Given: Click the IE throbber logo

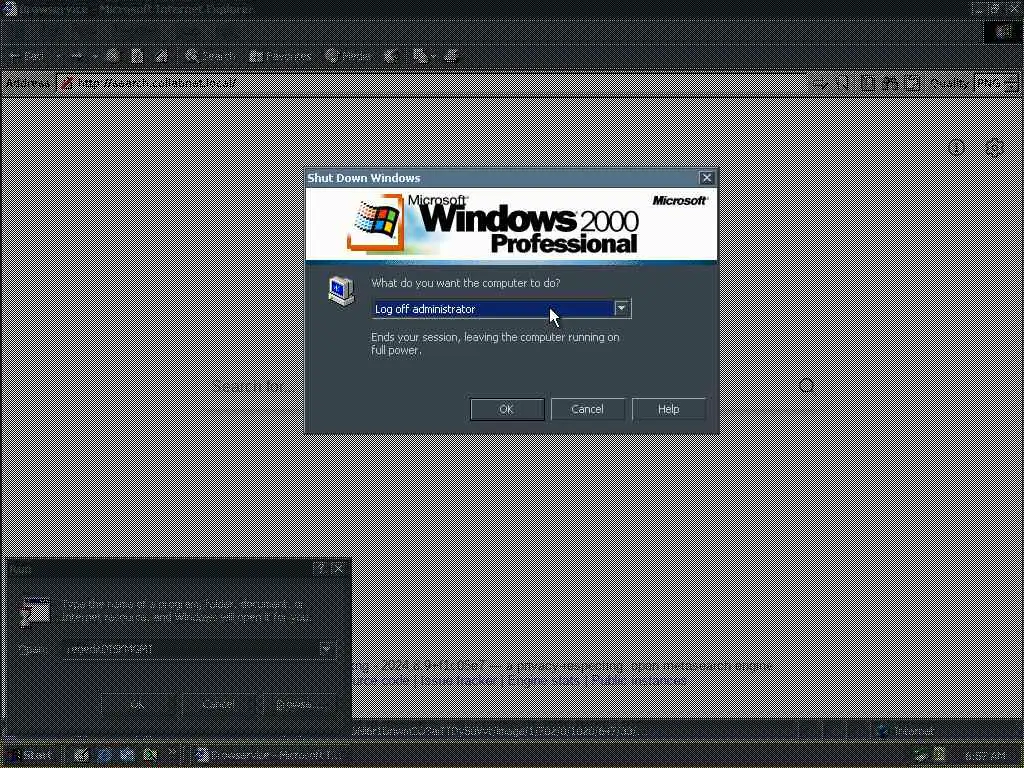Looking at the screenshot, I should [1002, 31].
